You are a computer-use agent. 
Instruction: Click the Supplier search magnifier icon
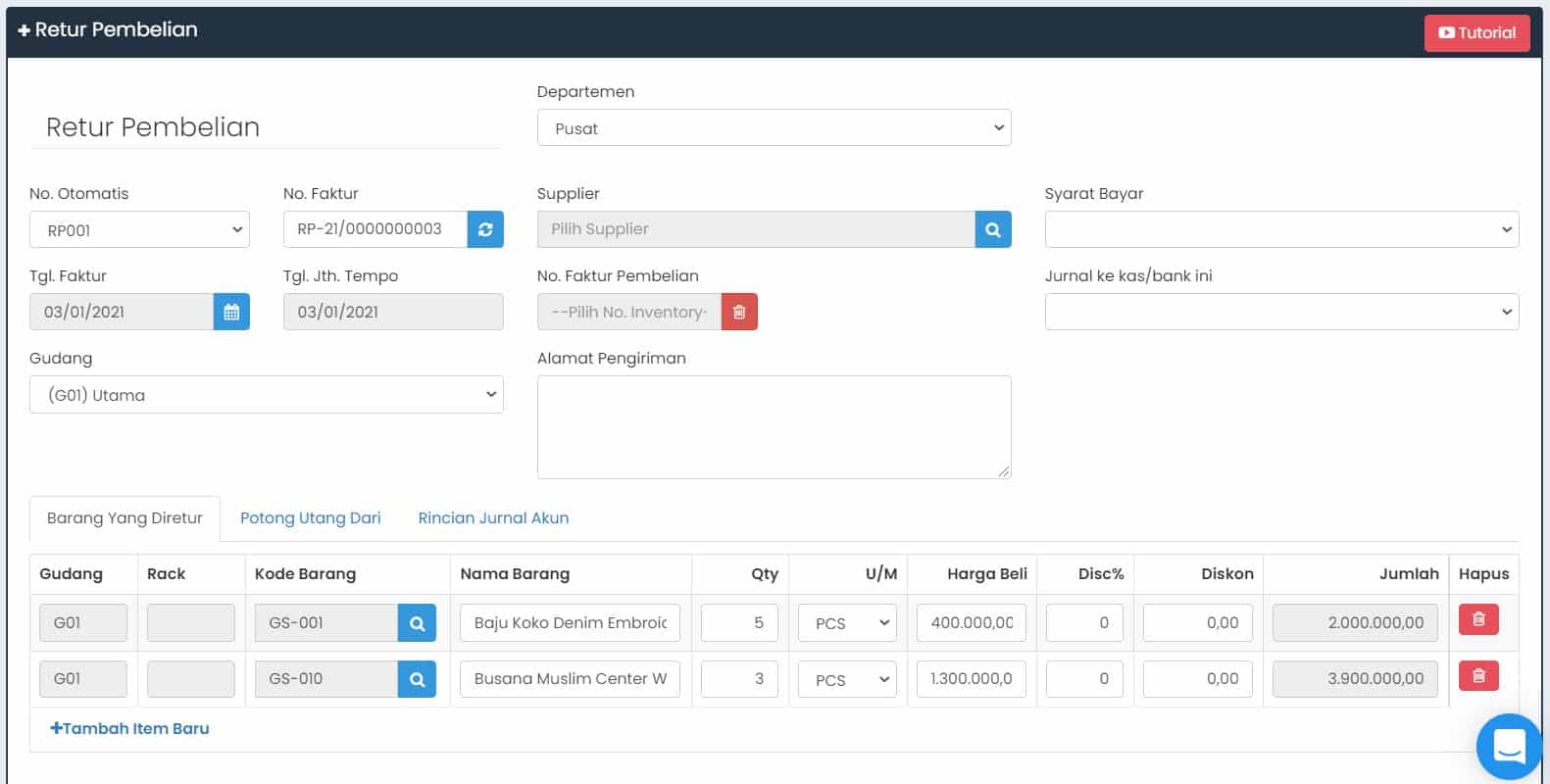992,229
